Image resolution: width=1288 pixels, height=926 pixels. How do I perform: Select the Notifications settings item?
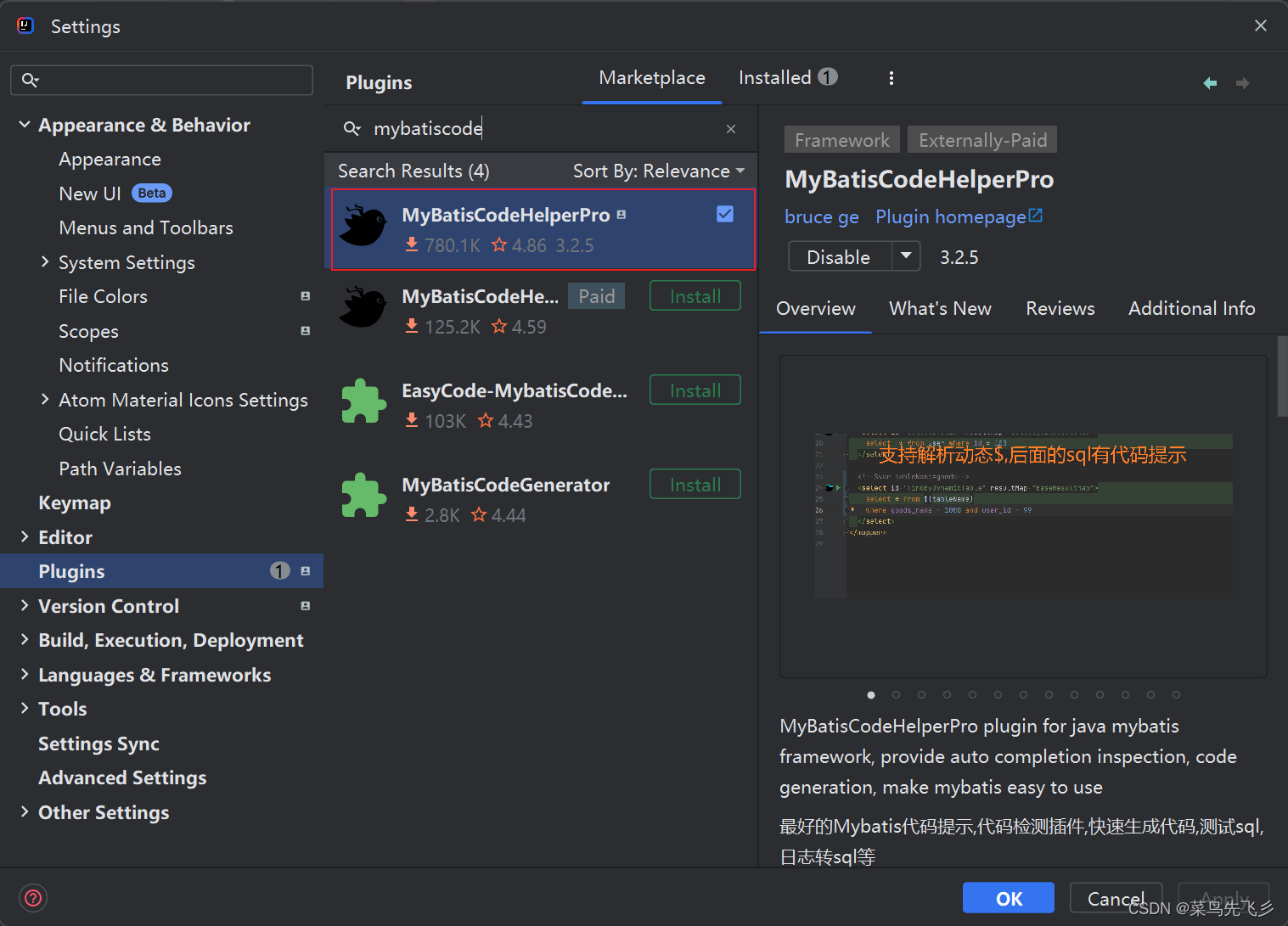click(x=114, y=365)
